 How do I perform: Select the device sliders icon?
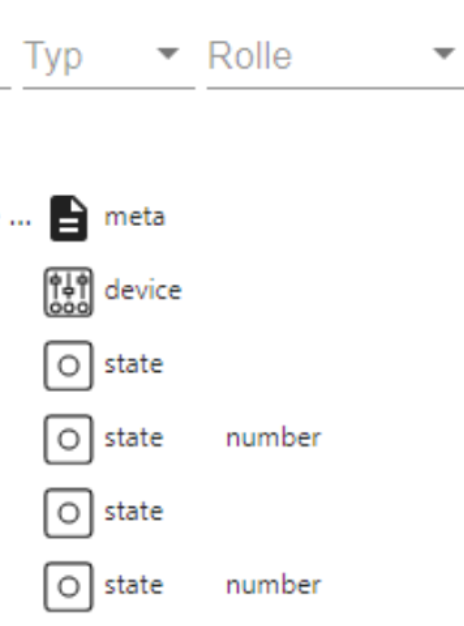68,292
